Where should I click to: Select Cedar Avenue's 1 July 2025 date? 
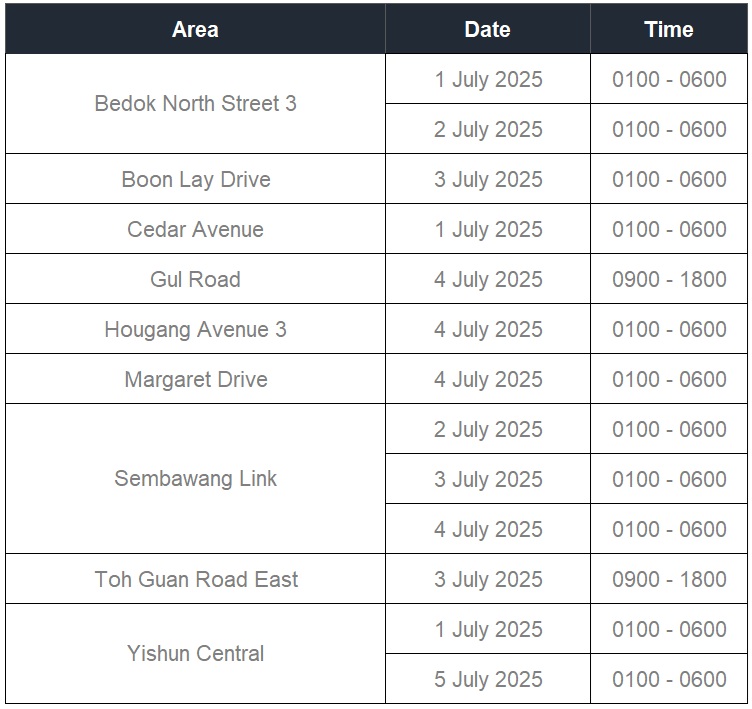(x=488, y=229)
